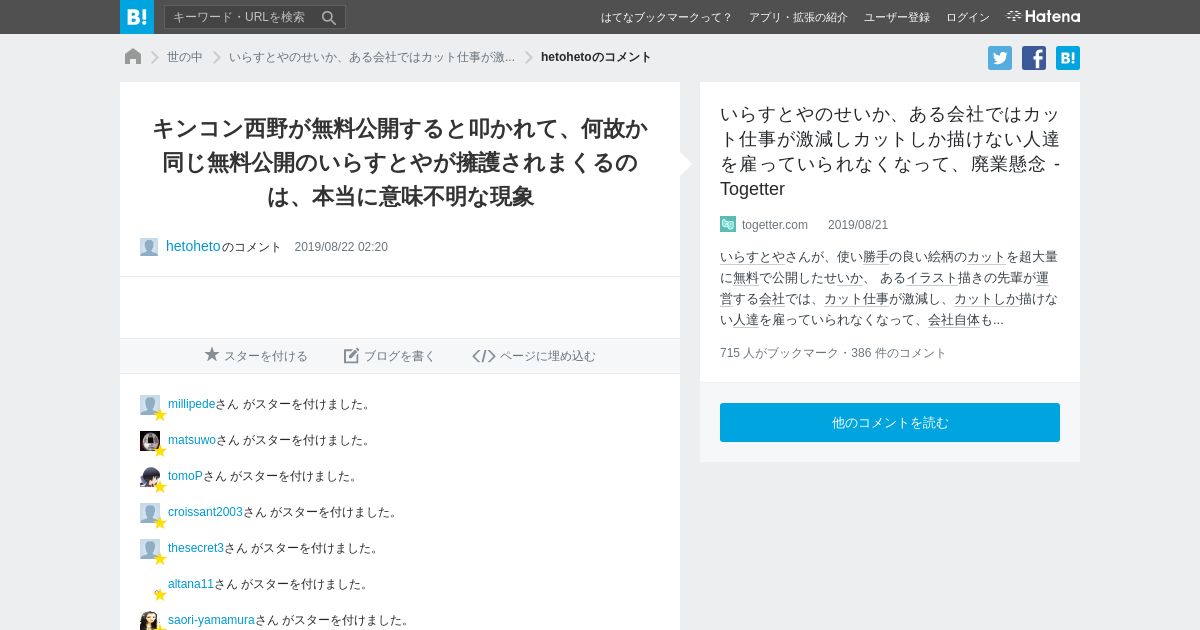The image size is (1200, 630).
Task: Open the いらすとやのせいか breadcrumb link
Action: coord(372,57)
